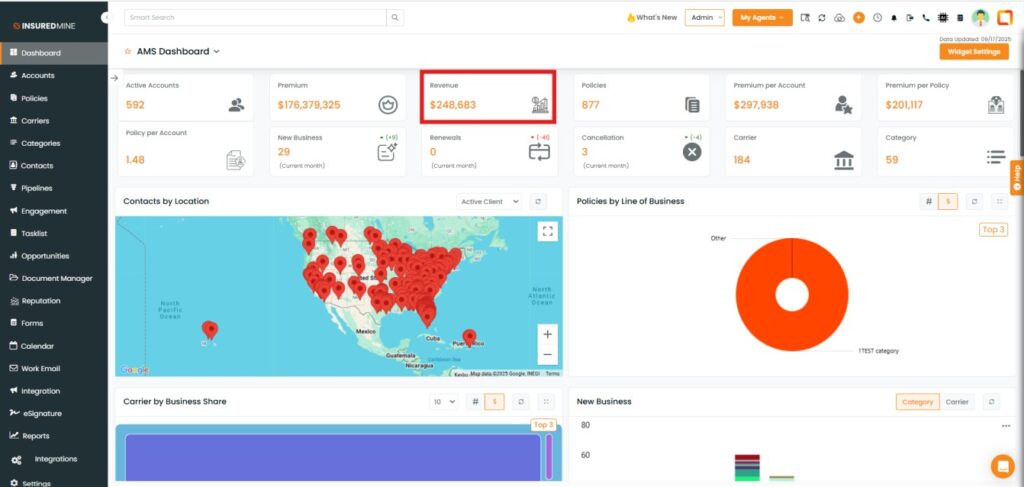Open the Admin role dropdown
The width and height of the screenshot is (1024, 487).
pos(704,18)
